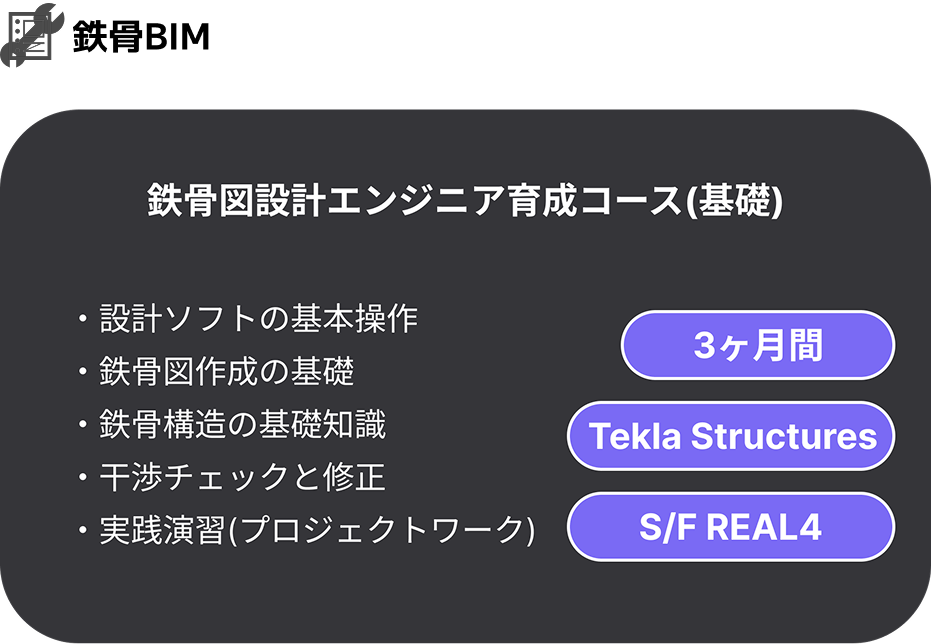932x644 pixels.
Task: Click the bullet before 干渉チェックと修正
Action: click(83, 477)
